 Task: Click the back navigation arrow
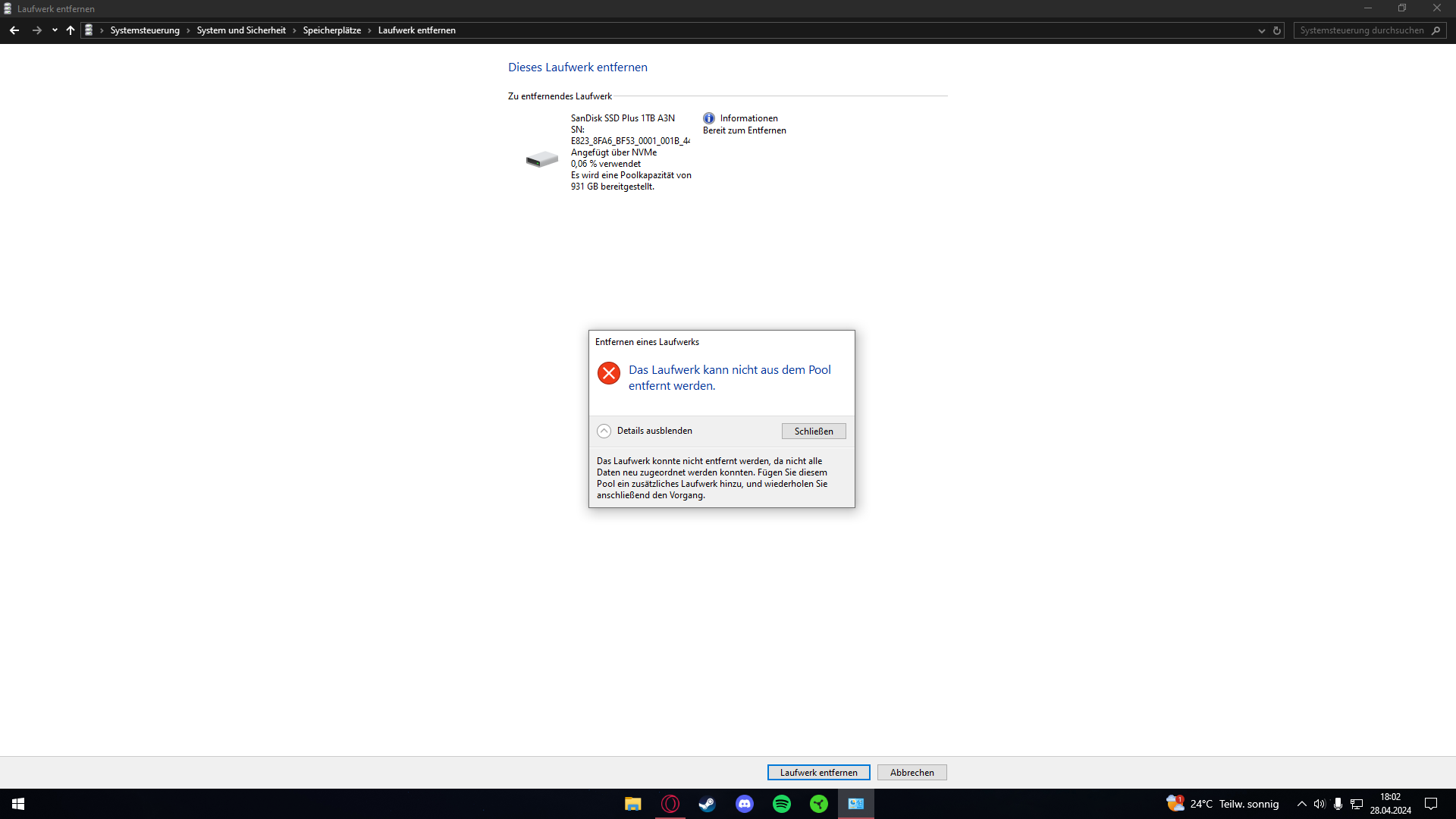point(14,30)
